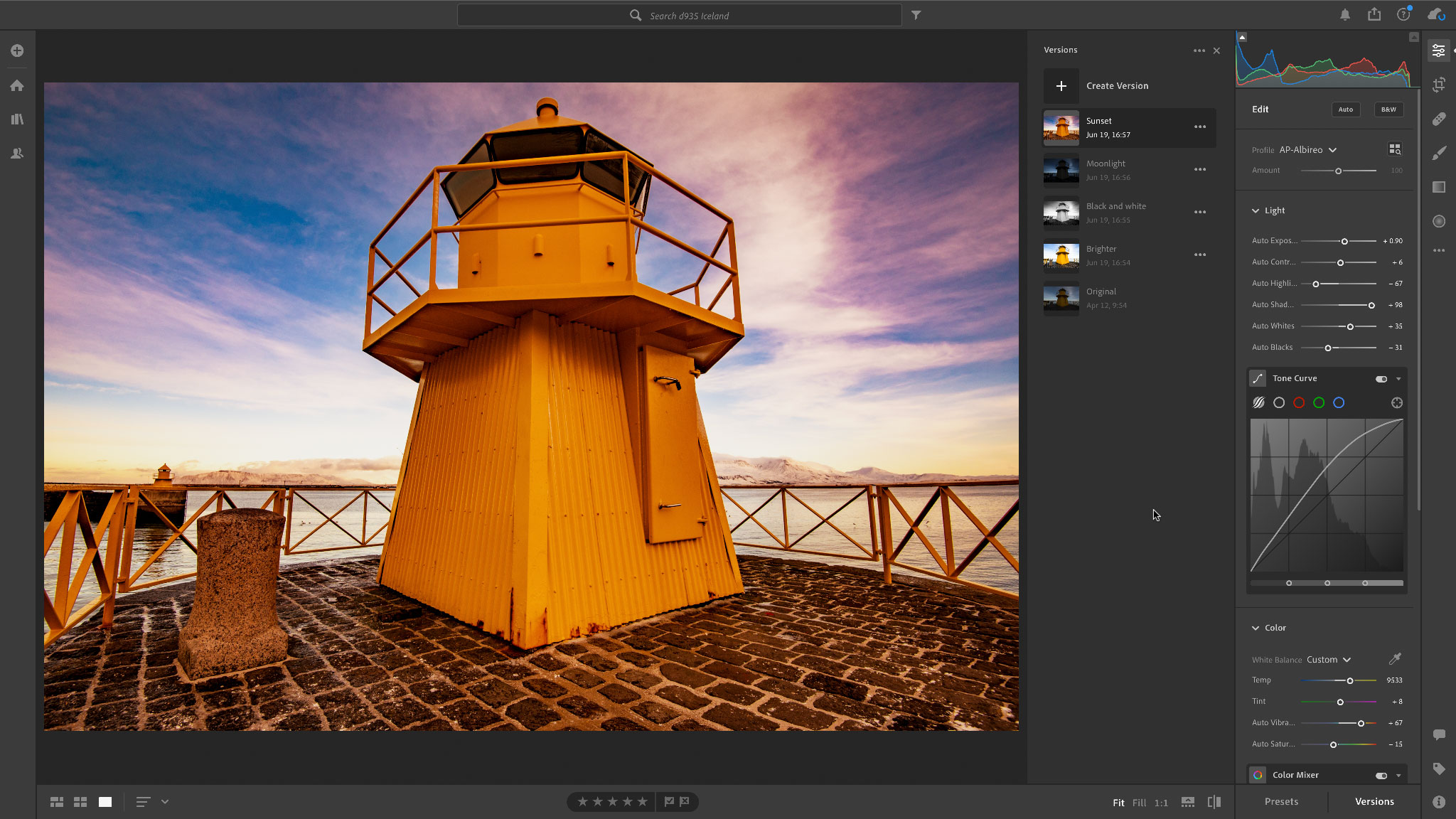Expand the Color section panel

[x=1256, y=627]
